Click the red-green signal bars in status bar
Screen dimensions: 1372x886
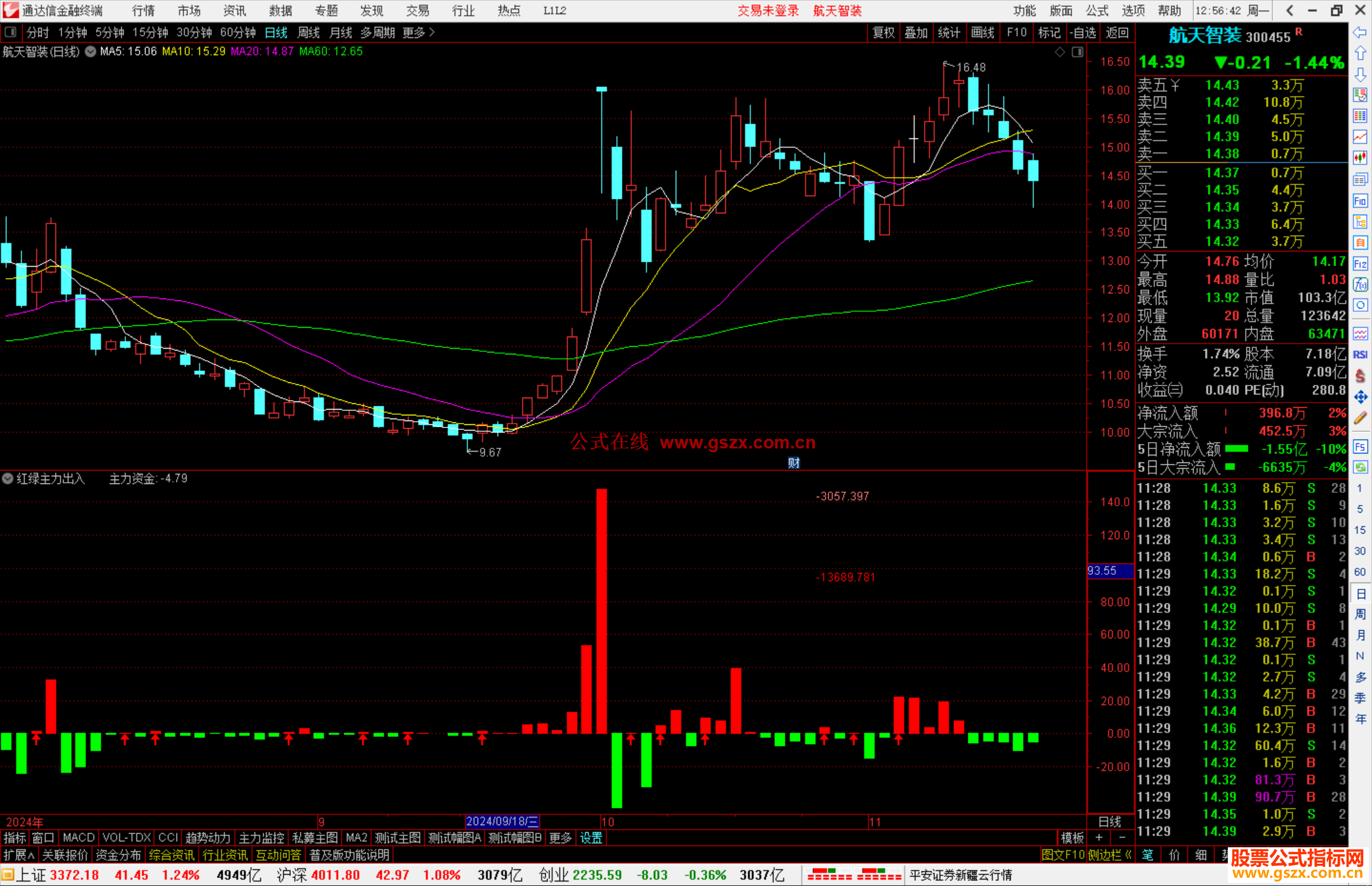coord(854,875)
